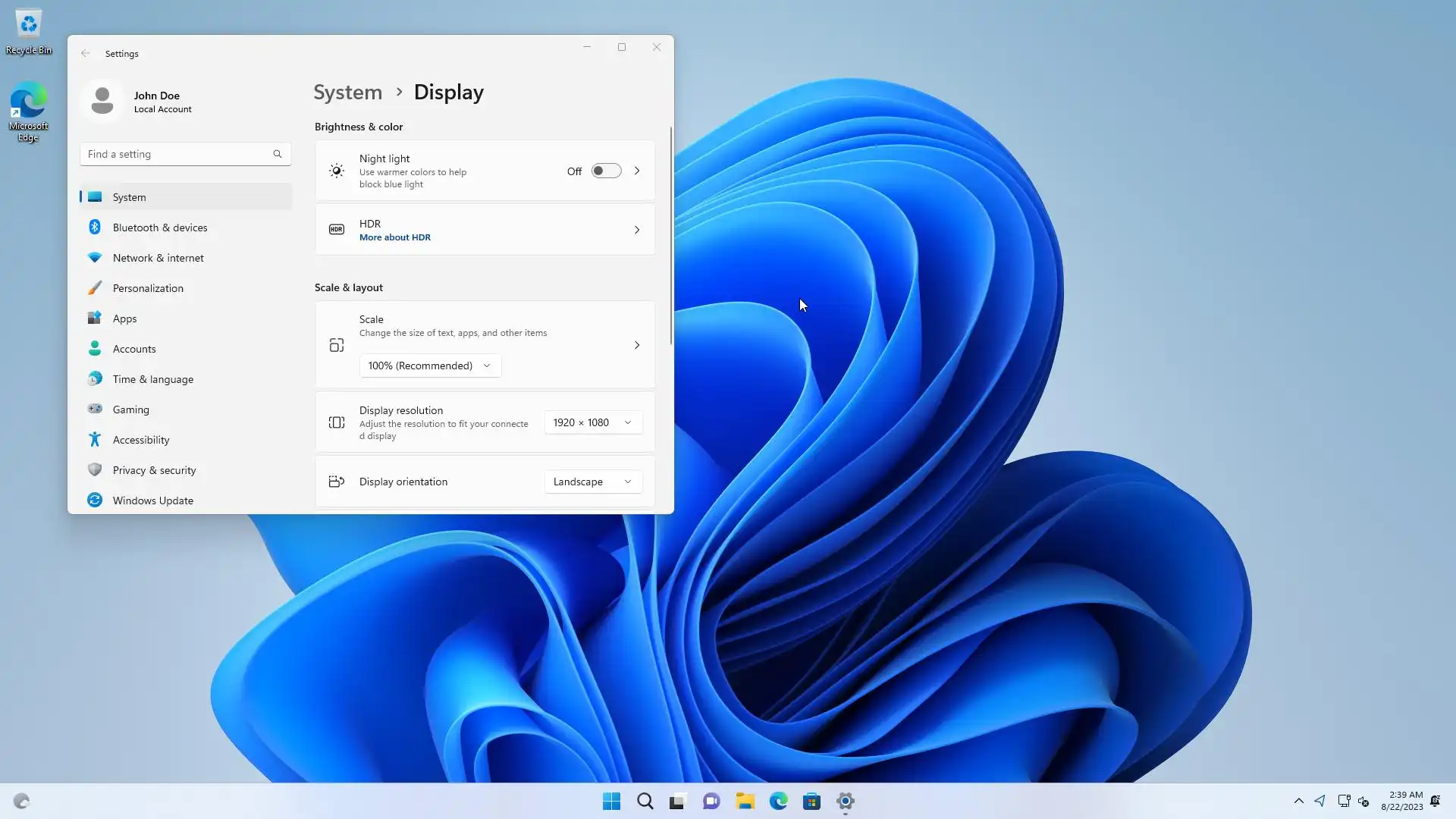Open the Scale percentage dropdown
Screen dimensions: 1456x819
pos(429,366)
